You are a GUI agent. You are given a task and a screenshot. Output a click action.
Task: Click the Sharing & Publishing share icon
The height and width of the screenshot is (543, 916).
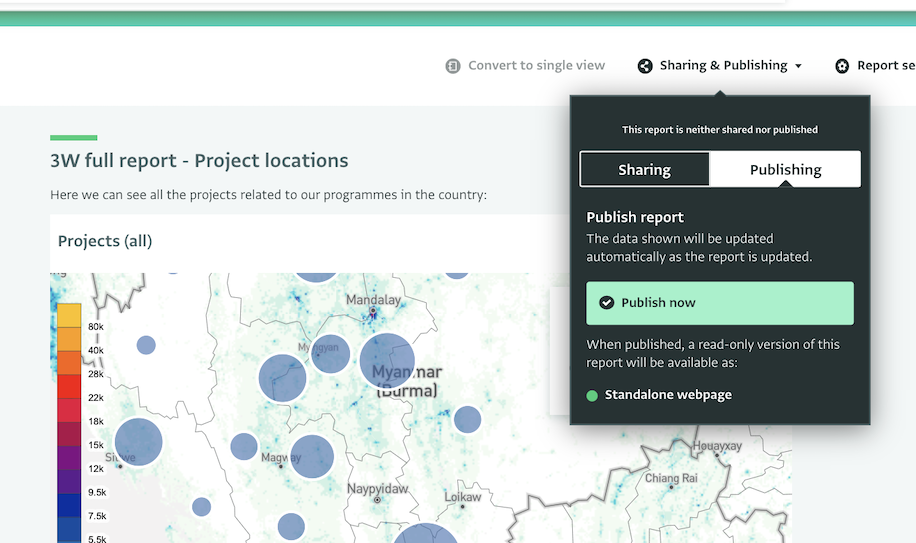coord(645,66)
